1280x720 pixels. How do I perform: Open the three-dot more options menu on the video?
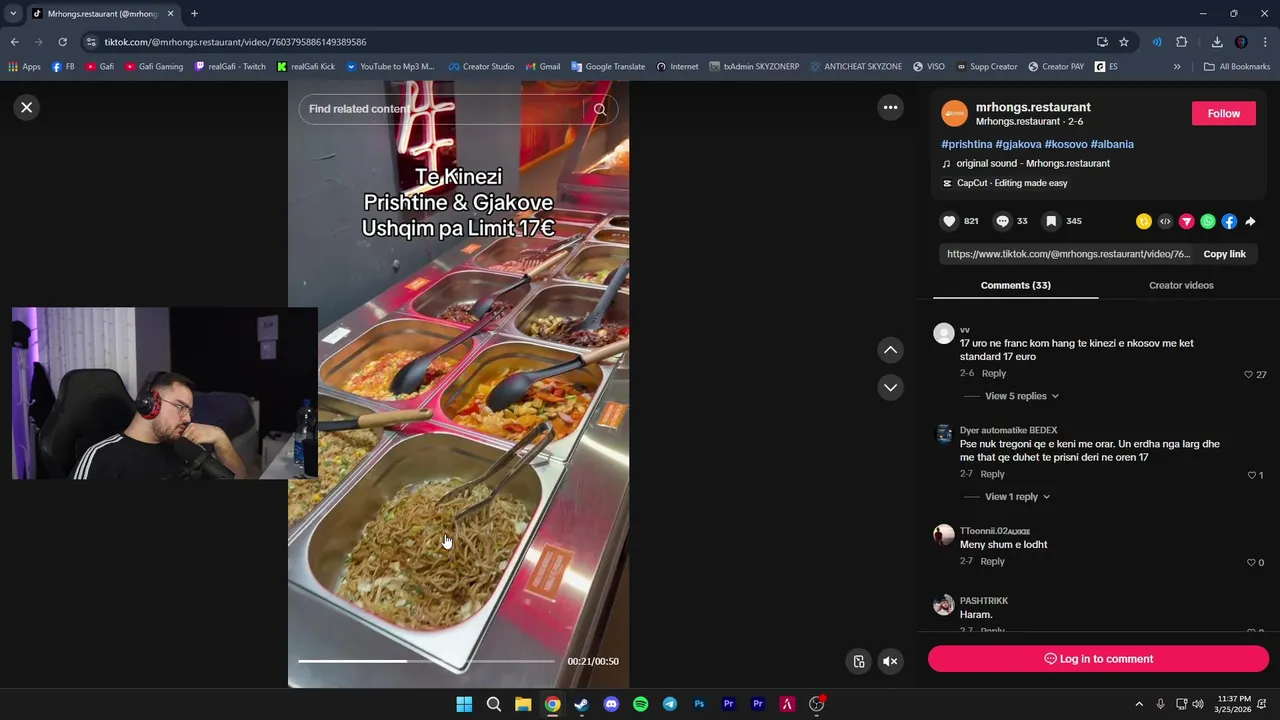point(890,107)
